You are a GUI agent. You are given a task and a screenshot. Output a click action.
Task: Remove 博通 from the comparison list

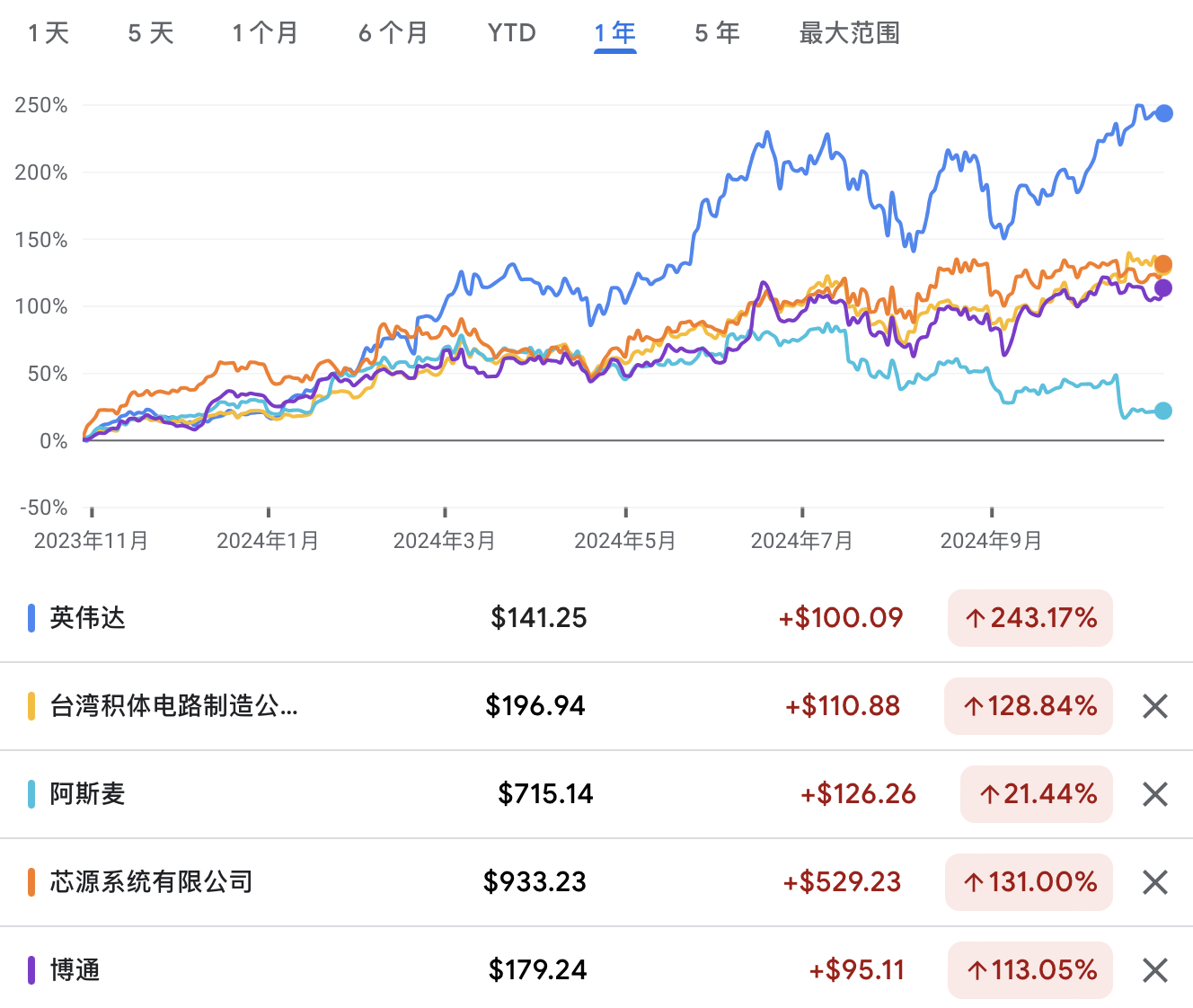pyautogui.click(x=1154, y=970)
